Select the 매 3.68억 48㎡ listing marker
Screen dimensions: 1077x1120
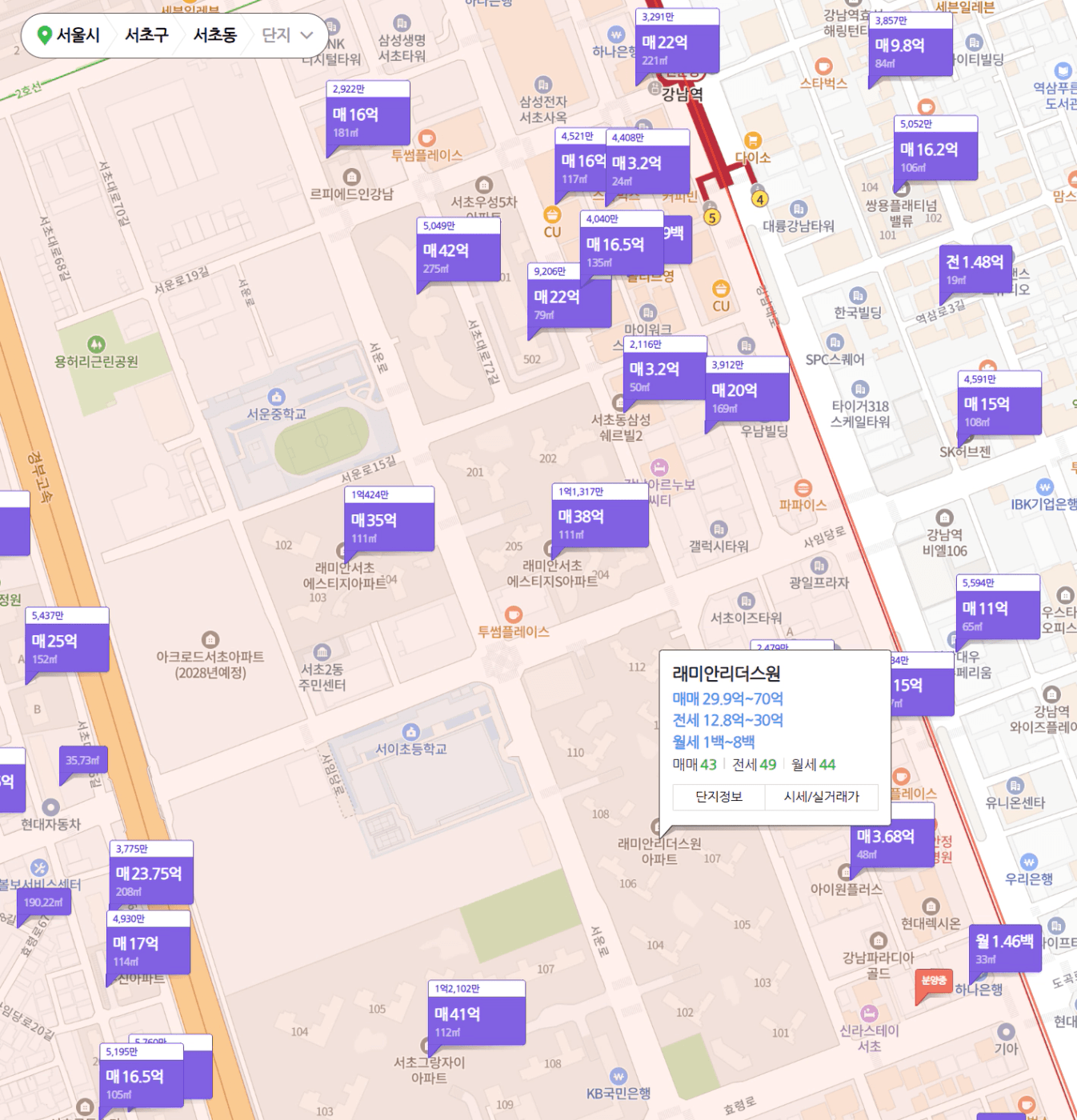click(x=892, y=842)
